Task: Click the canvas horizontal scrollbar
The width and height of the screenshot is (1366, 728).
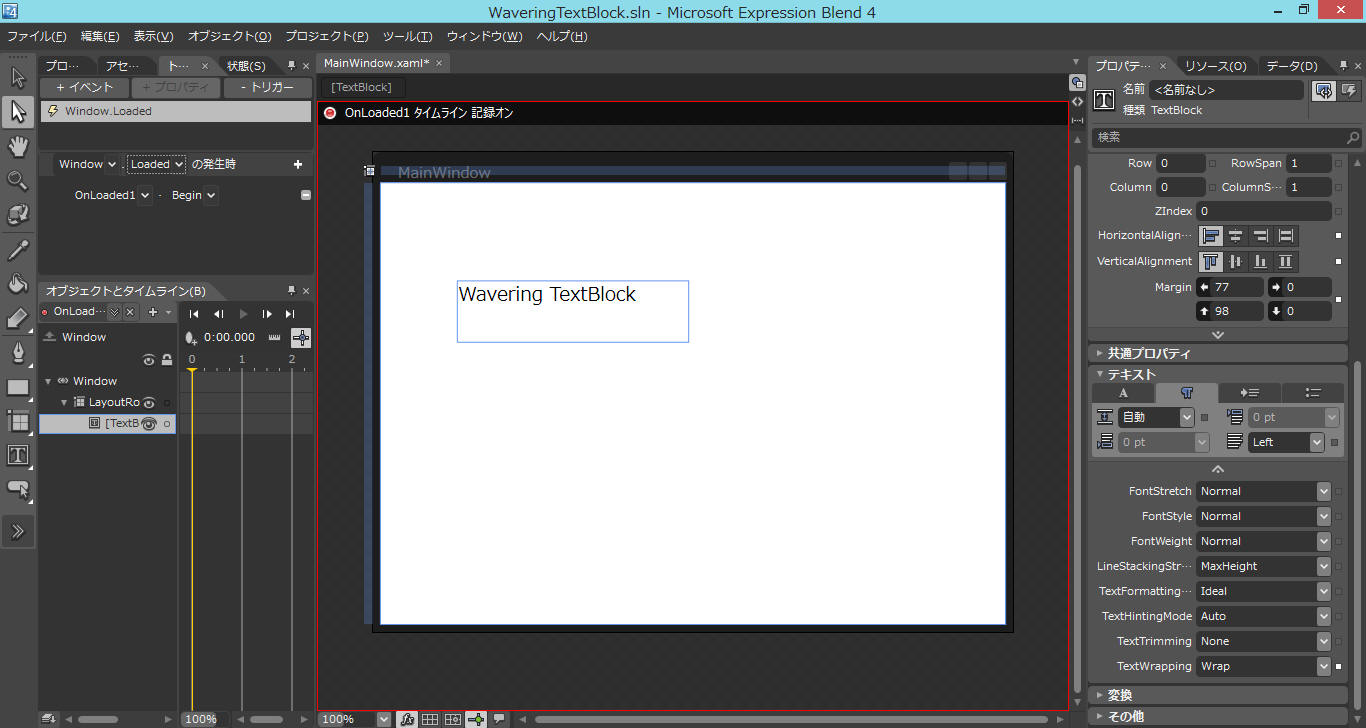Action: click(x=790, y=719)
